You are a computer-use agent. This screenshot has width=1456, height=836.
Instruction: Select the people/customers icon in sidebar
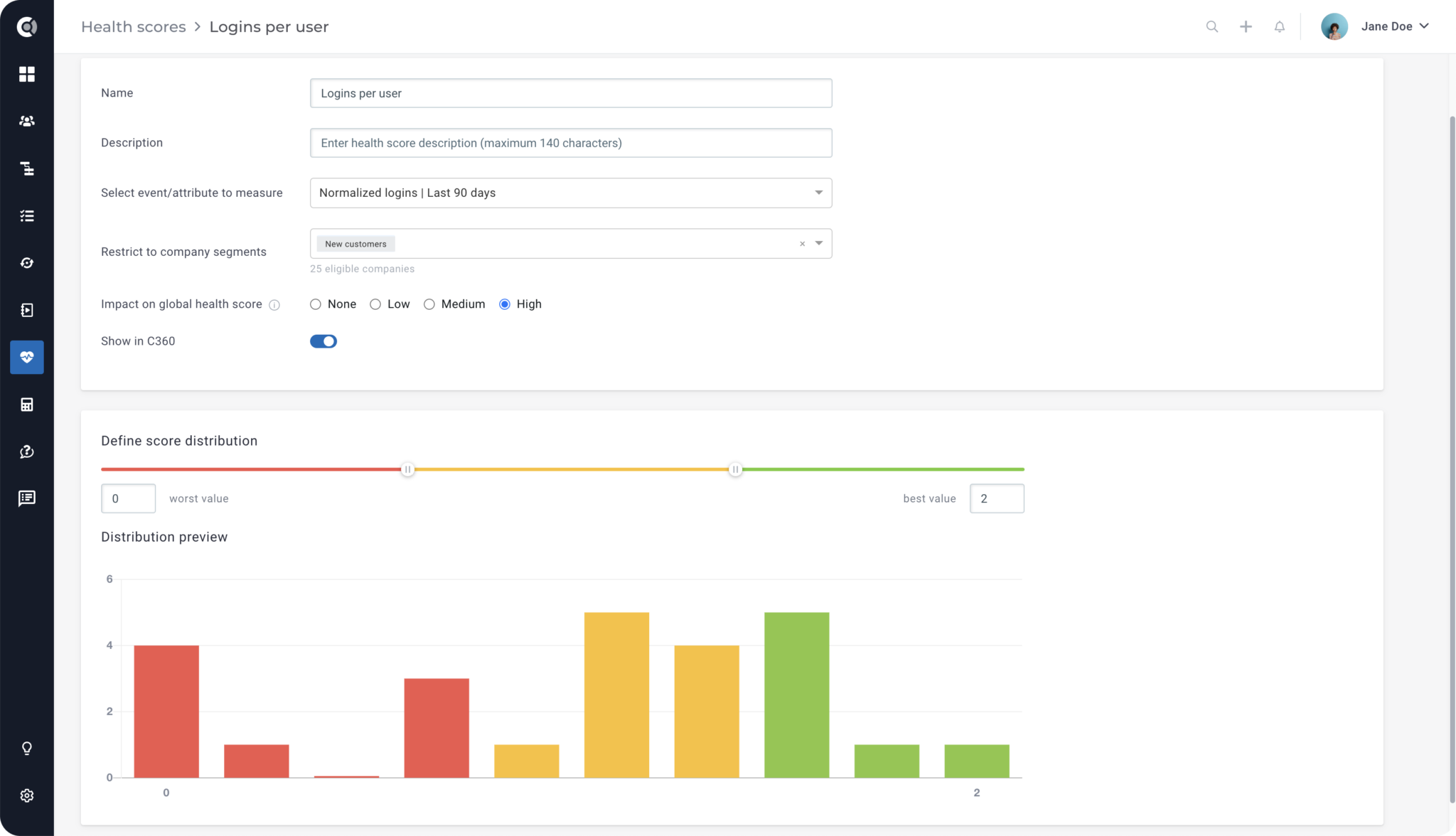[x=27, y=121]
